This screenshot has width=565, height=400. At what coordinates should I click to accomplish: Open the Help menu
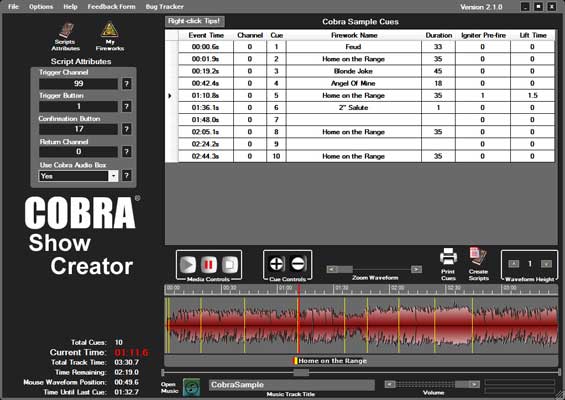70,6
